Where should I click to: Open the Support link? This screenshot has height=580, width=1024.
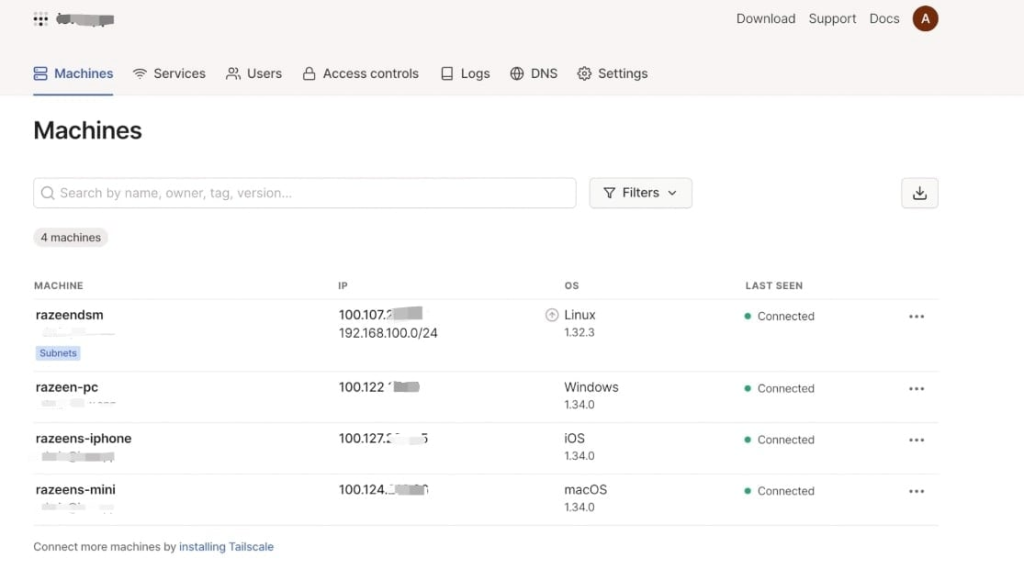[832, 19]
